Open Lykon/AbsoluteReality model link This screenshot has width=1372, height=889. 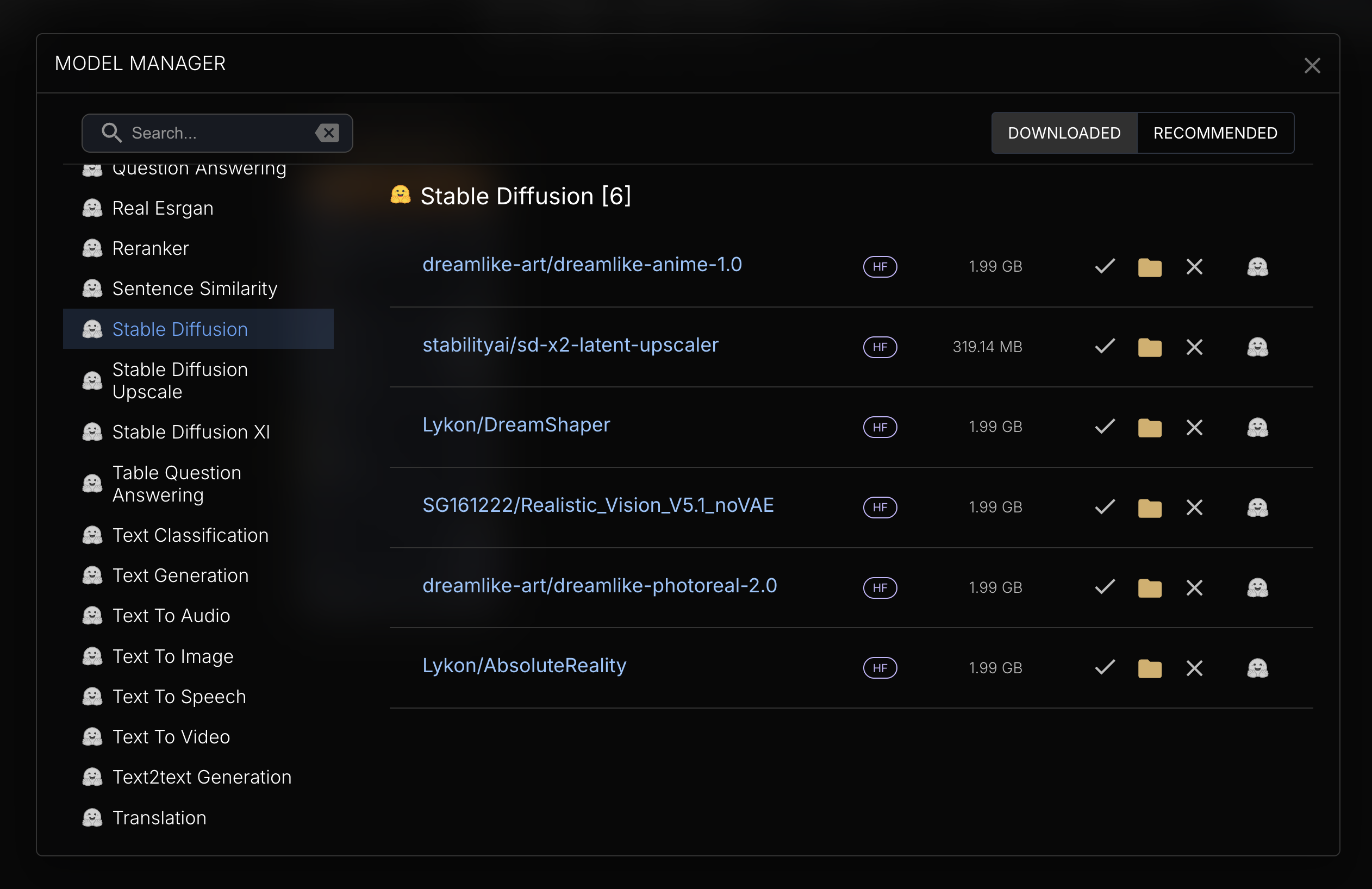tap(525, 666)
